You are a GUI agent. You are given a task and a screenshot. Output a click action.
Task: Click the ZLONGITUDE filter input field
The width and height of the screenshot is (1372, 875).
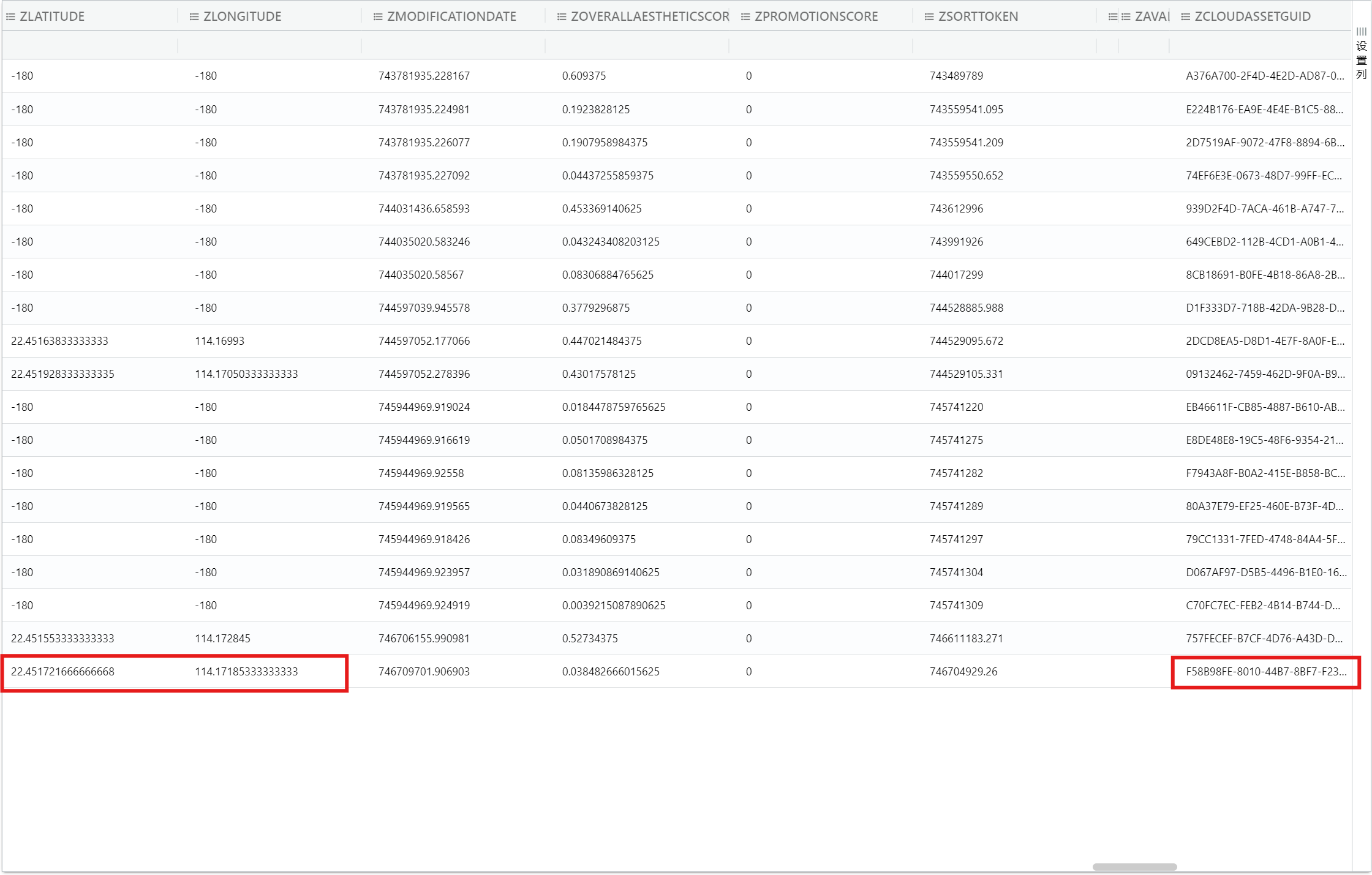269,45
